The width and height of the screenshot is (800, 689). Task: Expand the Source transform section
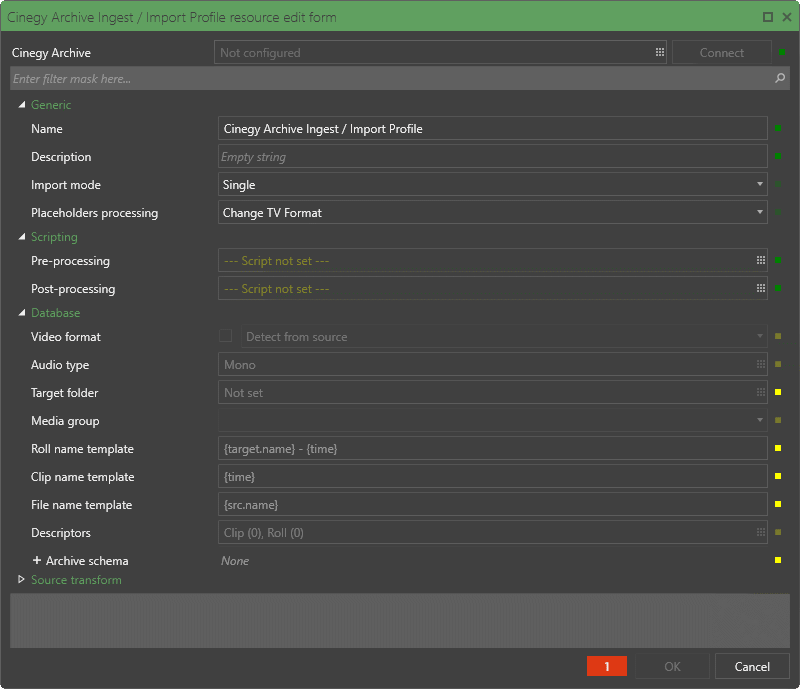(21, 579)
